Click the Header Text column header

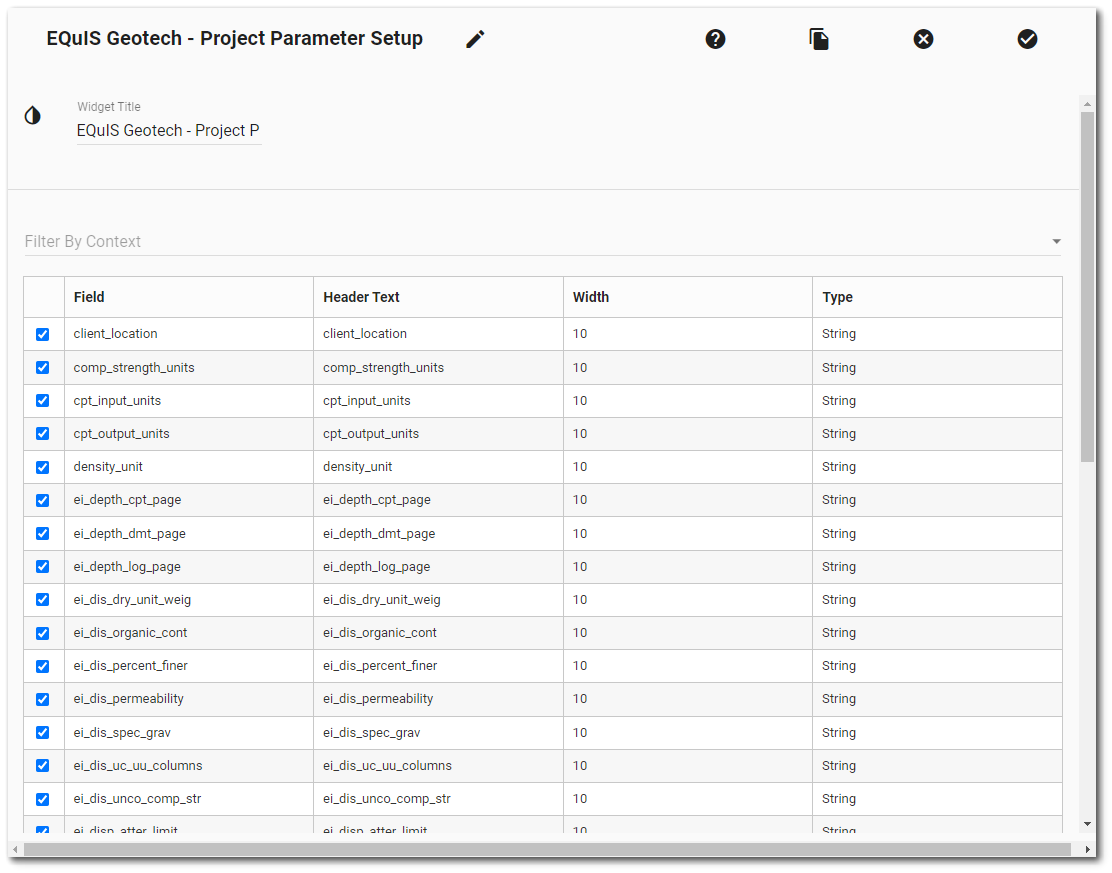[438, 297]
